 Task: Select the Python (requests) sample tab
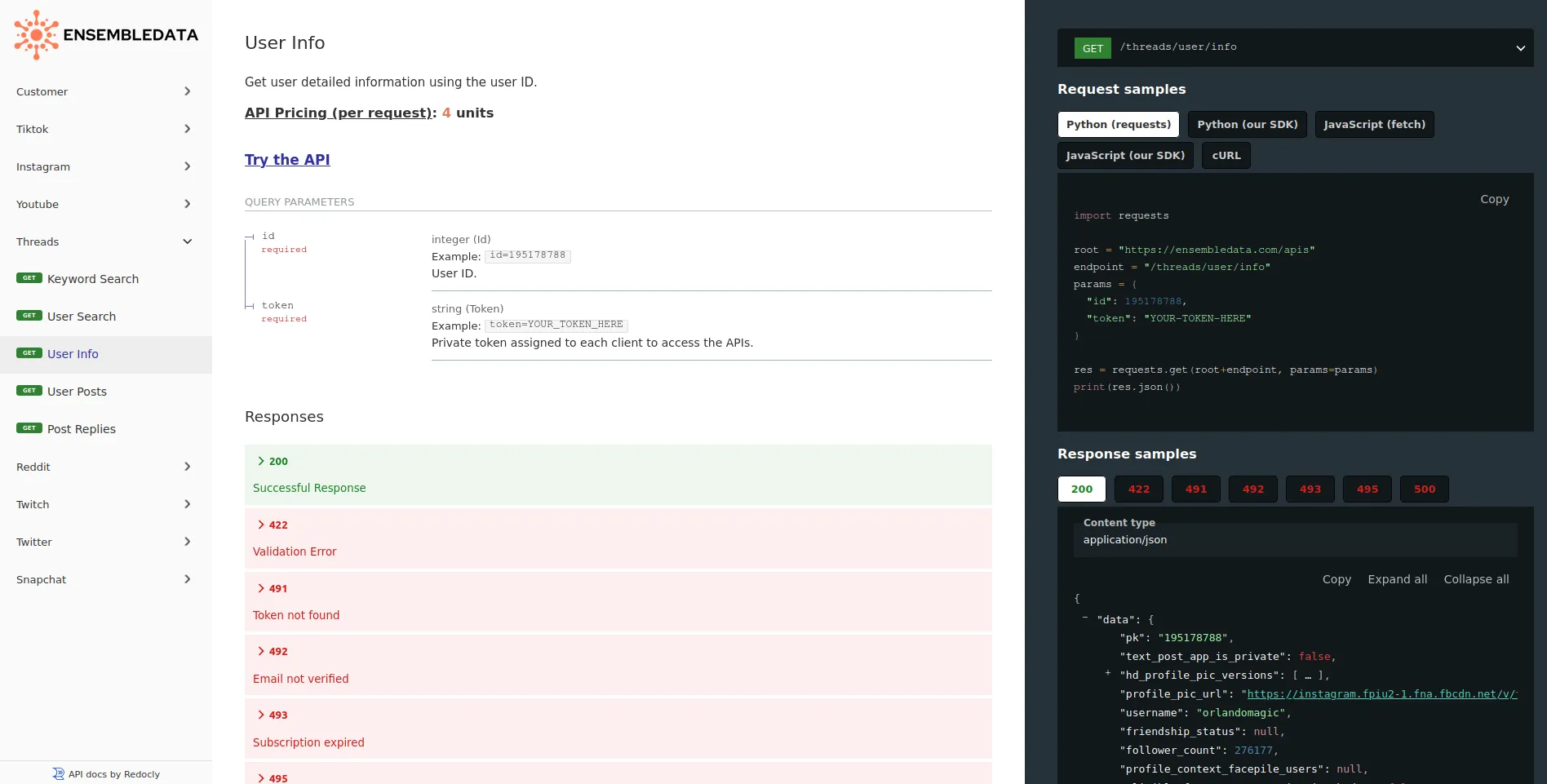tap(1119, 124)
